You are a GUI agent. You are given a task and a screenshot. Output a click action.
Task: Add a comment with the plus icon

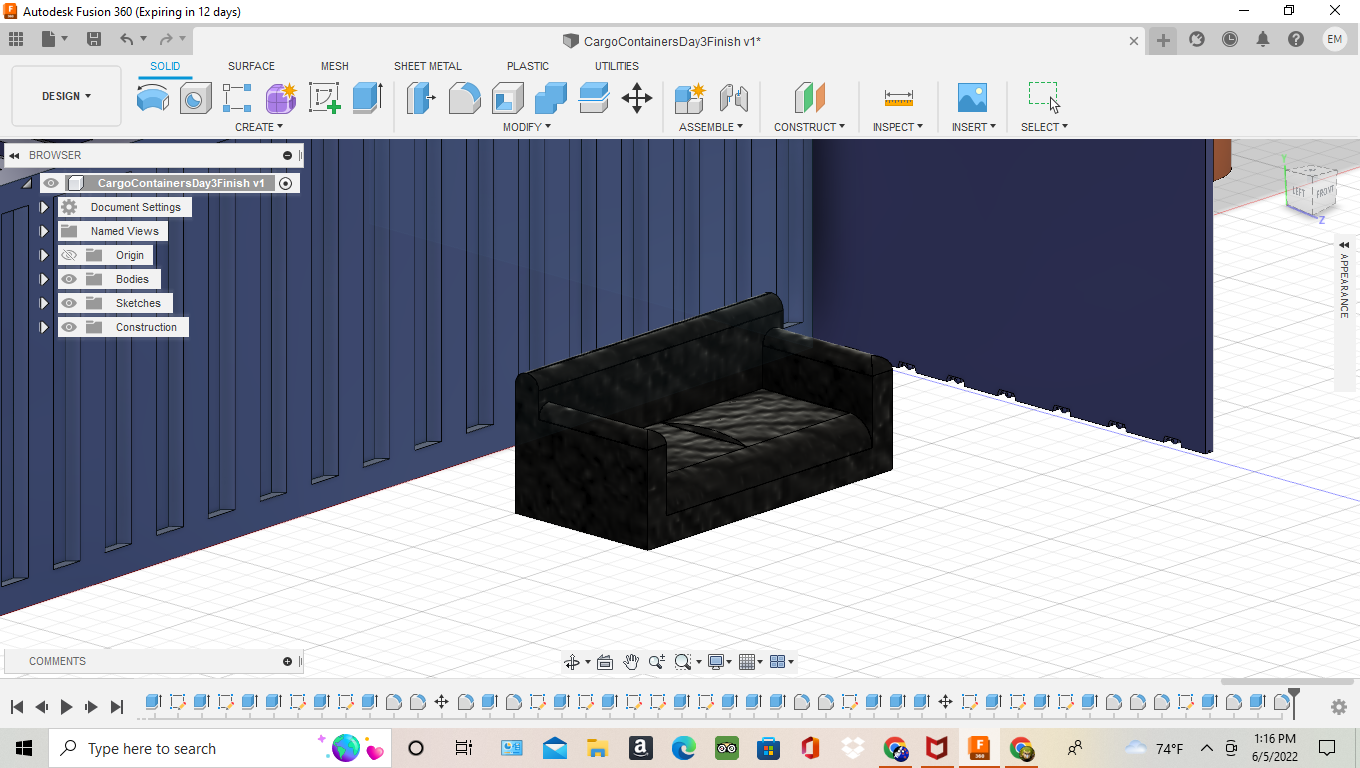pos(288,661)
